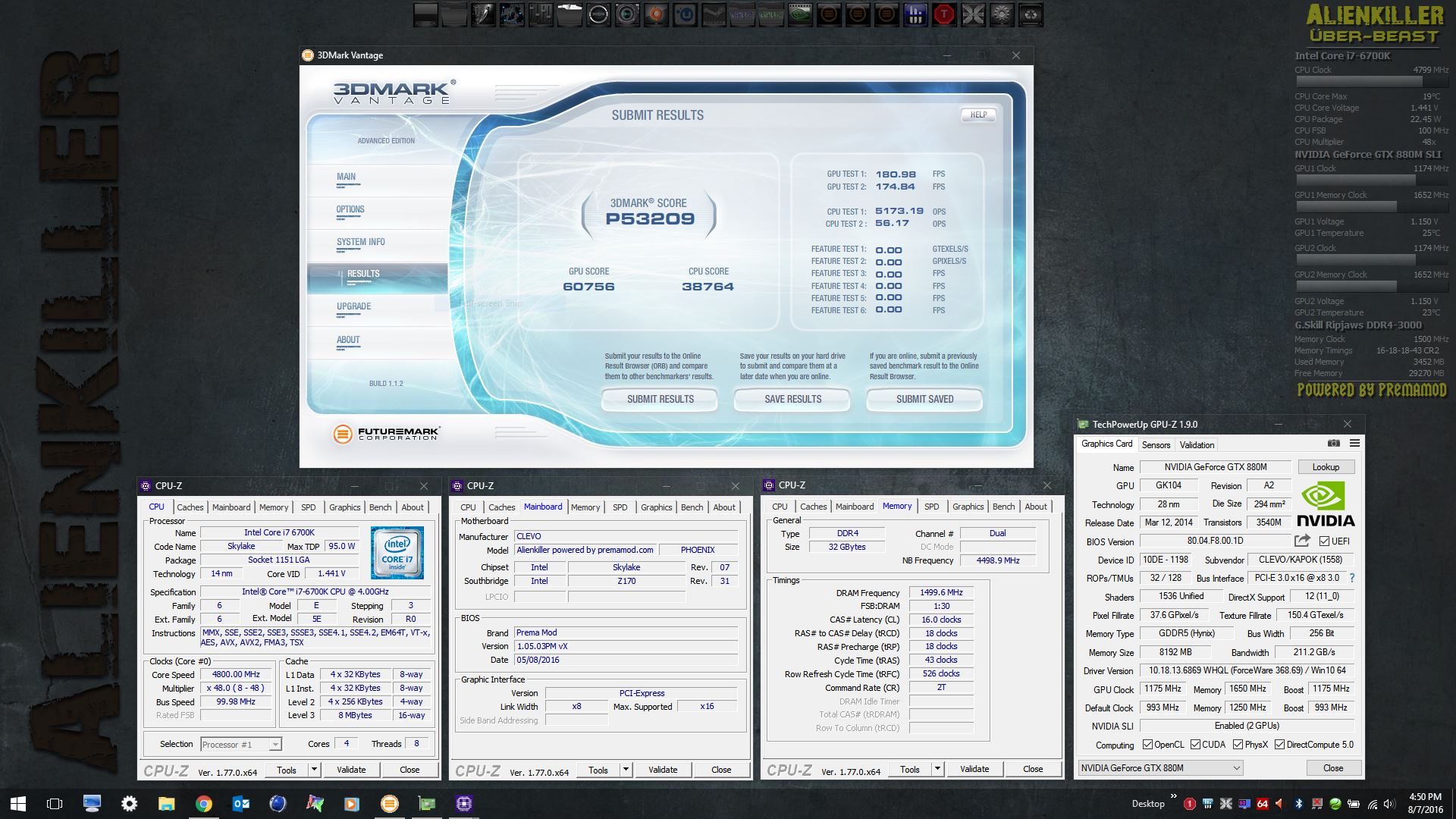Click the red 64 tray icon
The width and height of the screenshot is (1456, 819).
1263,804
